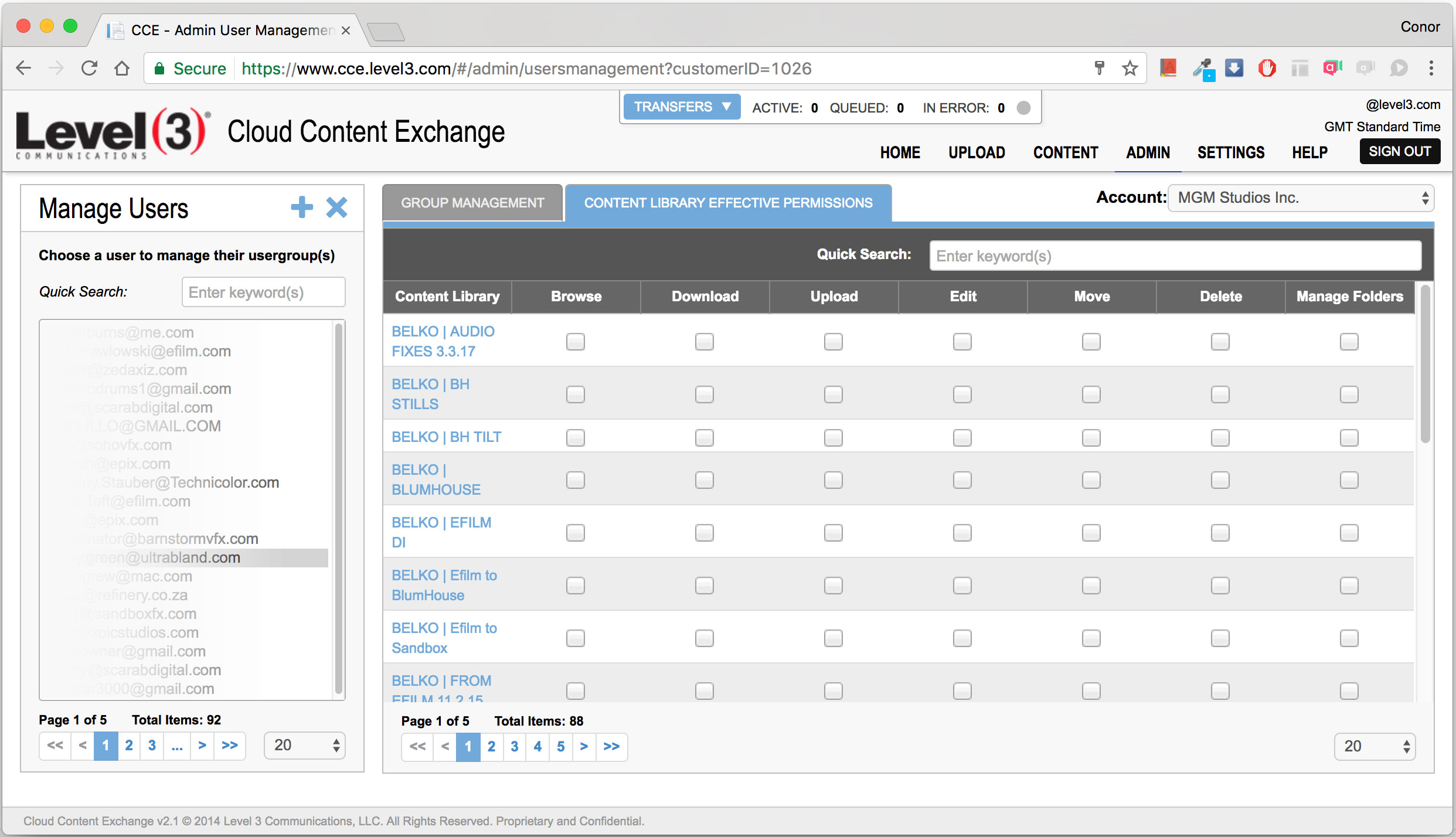The height and width of the screenshot is (837, 1456).
Task: Check Browse for BELKO | EFILM DI
Action: point(576,532)
